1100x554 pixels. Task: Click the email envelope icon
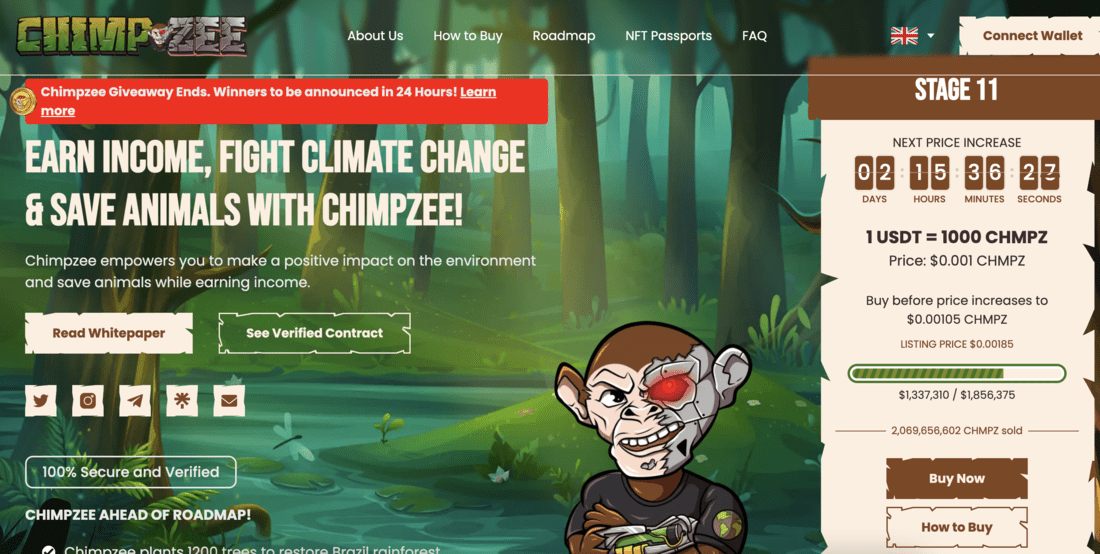229,400
